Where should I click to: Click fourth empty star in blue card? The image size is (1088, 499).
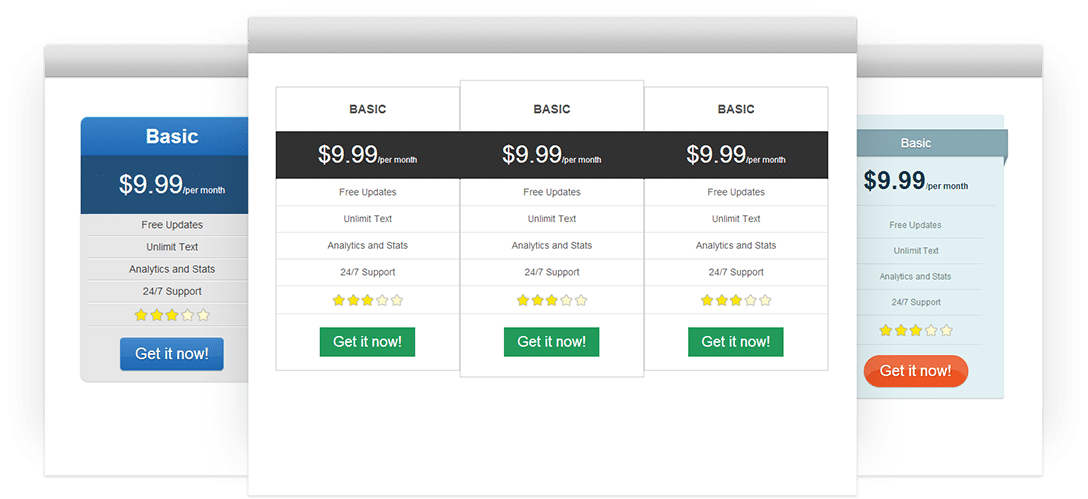click(x=187, y=315)
